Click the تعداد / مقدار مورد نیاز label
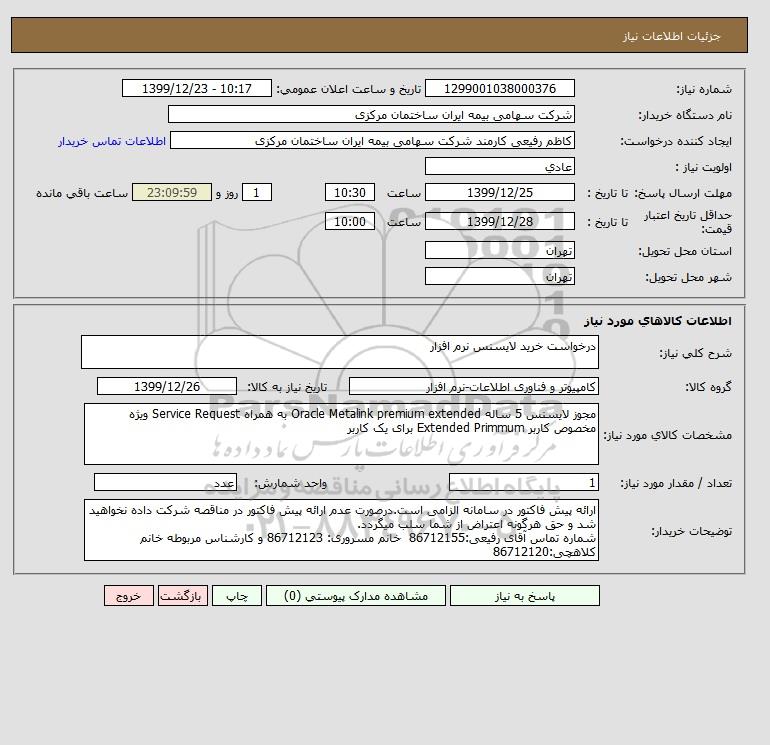Screen dimensions: 770x745 (x=676, y=483)
